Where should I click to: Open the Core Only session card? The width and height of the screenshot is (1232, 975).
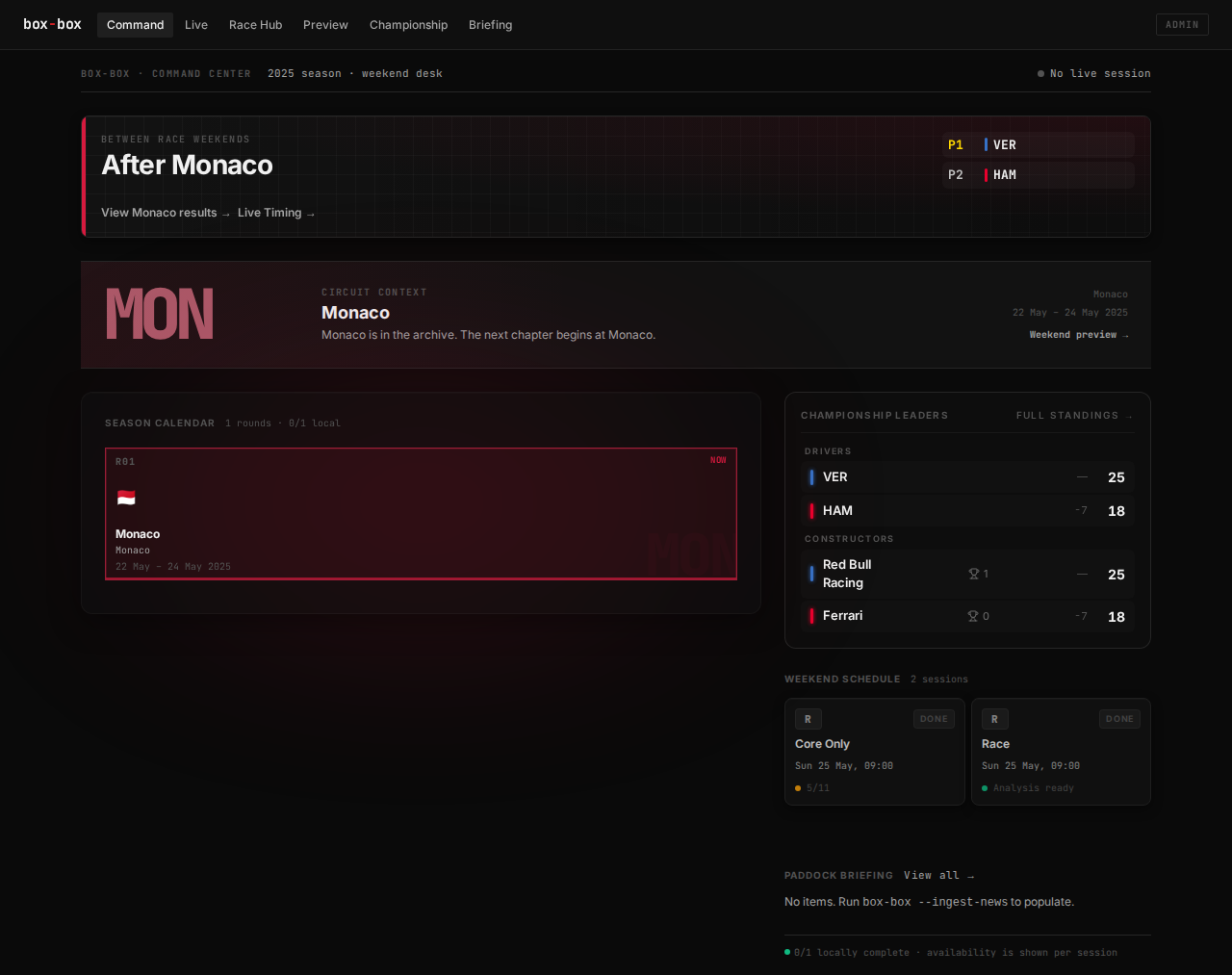click(x=875, y=752)
